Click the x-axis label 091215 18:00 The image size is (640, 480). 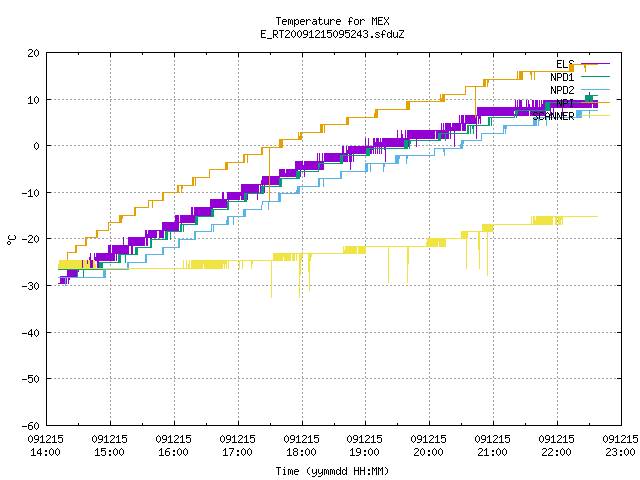(302, 446)
